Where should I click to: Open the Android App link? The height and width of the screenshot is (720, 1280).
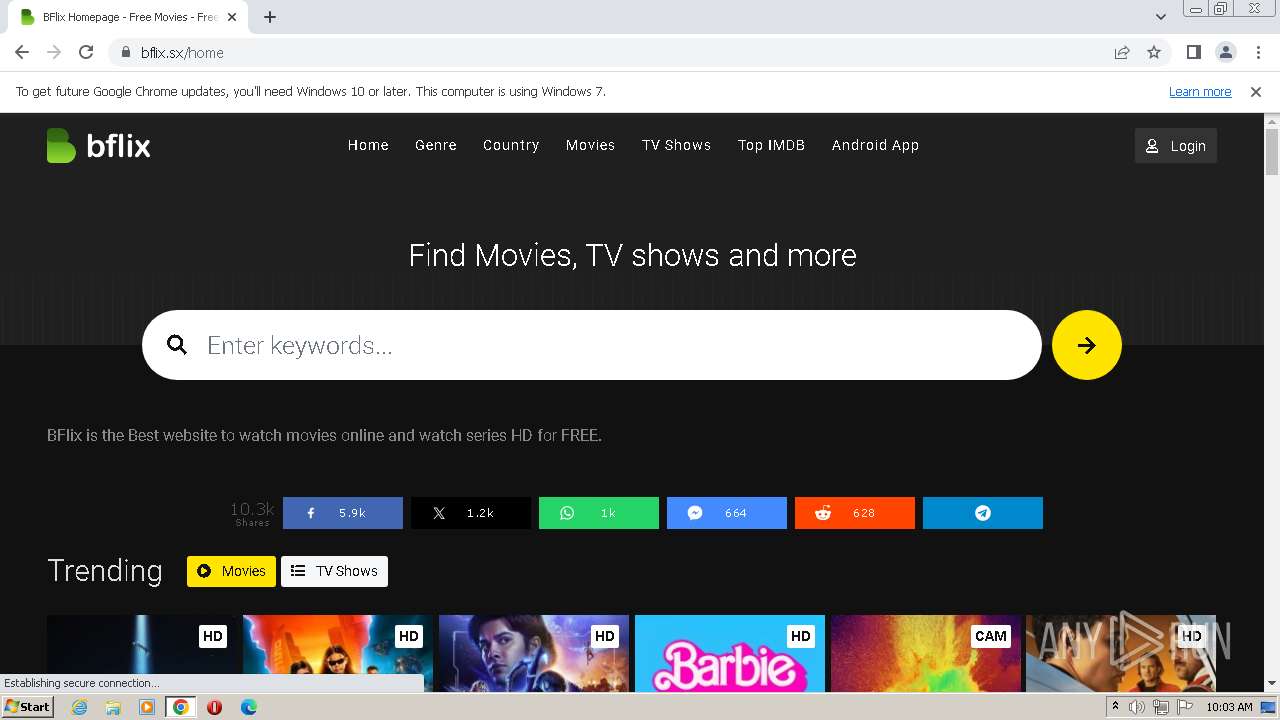pyautogui.click(x=875, y=145)
